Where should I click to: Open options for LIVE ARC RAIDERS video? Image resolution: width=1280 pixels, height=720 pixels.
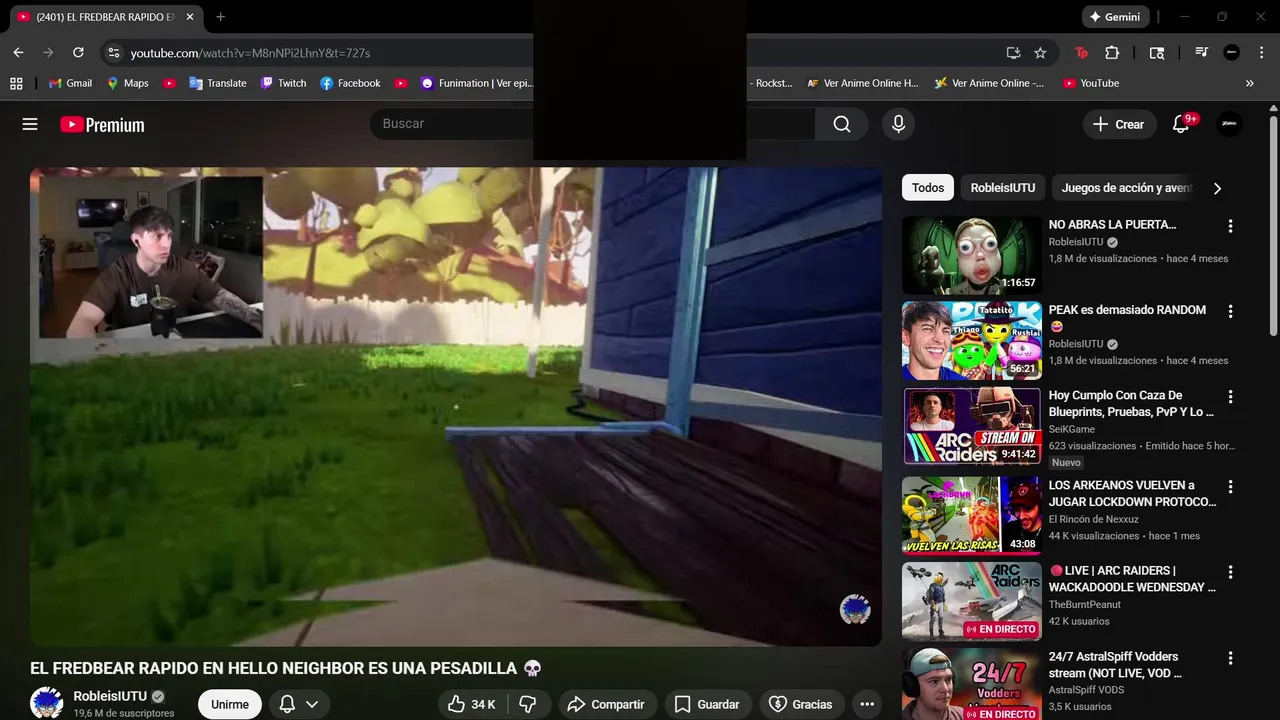pyautogui.click(x=1231, y=572)
